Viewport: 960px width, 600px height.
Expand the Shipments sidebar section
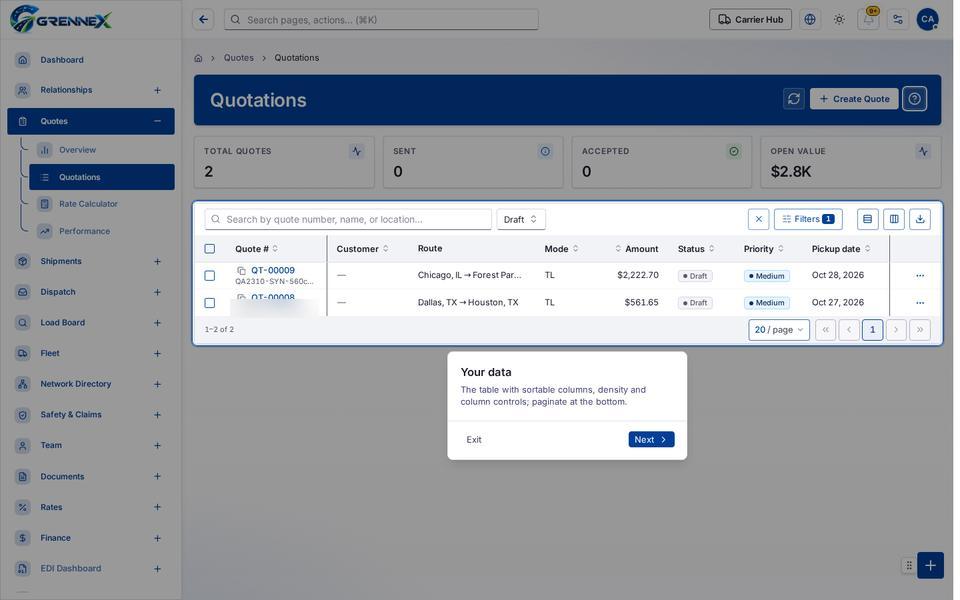(157, 261)
